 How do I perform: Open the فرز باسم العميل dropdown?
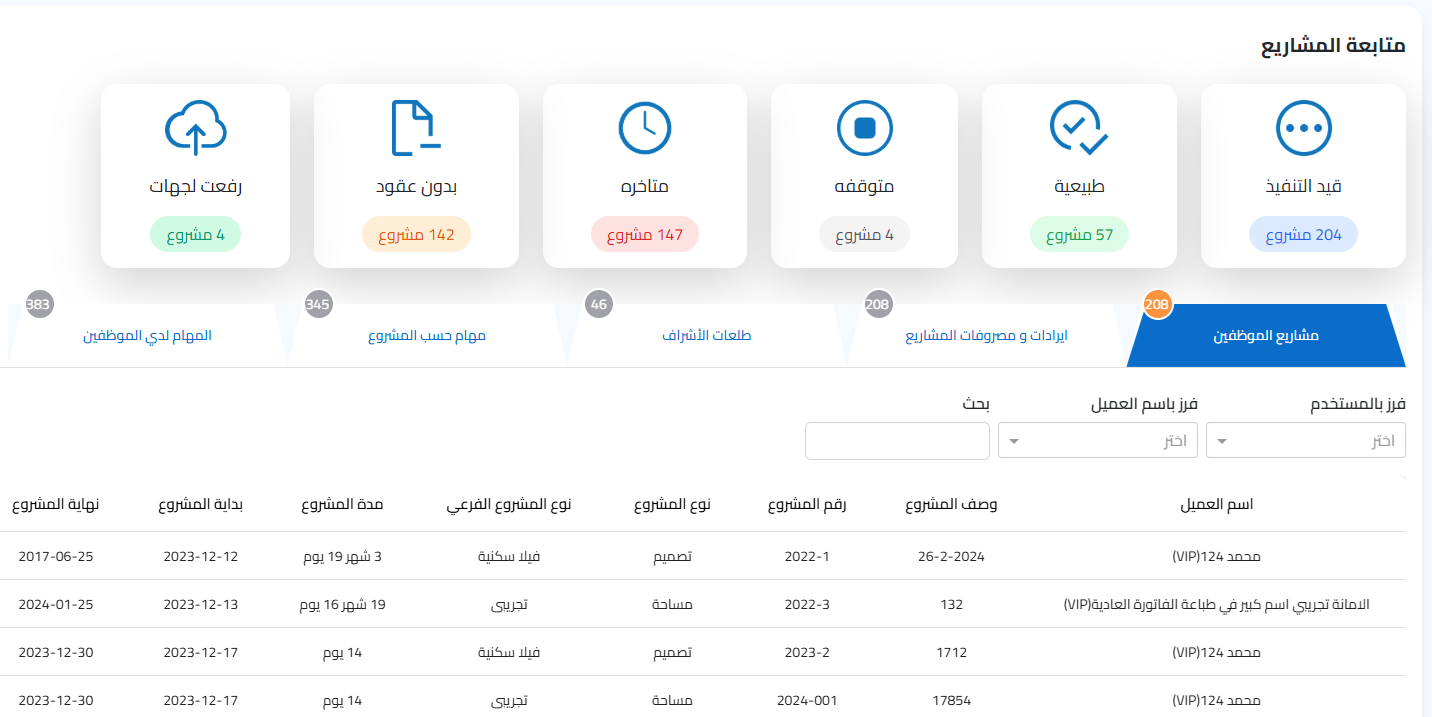point(1098,441)
